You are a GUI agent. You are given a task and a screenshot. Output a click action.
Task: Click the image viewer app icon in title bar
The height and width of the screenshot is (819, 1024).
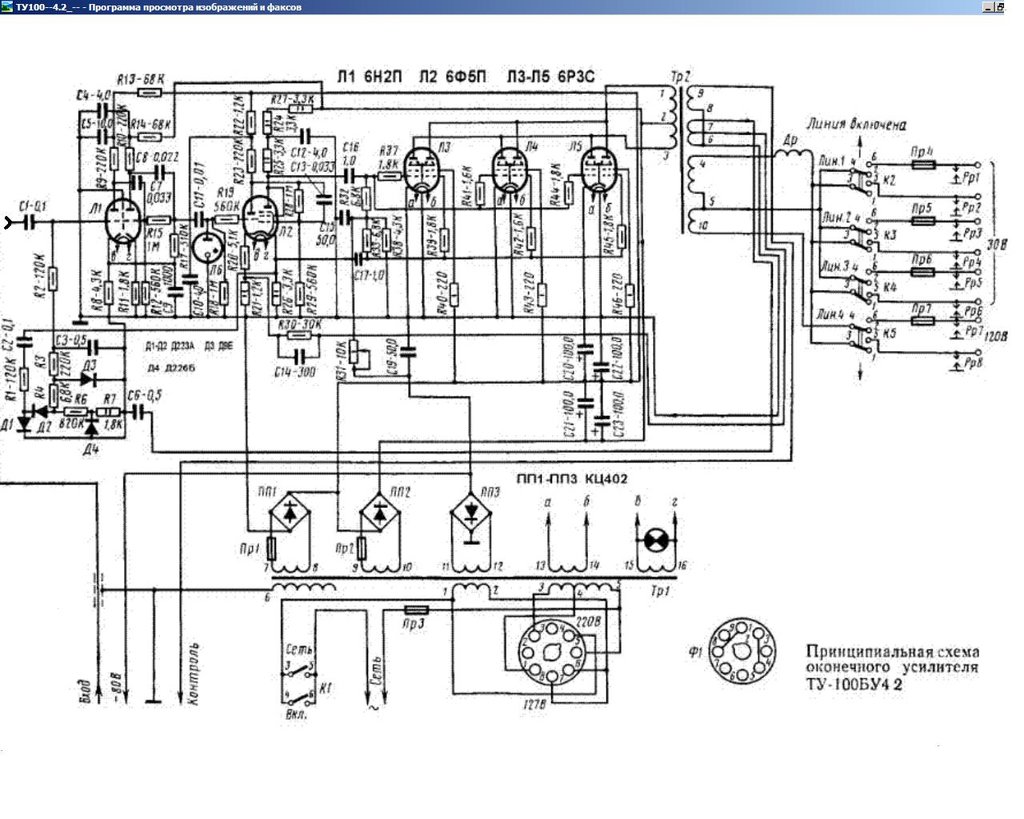point(6,7)
